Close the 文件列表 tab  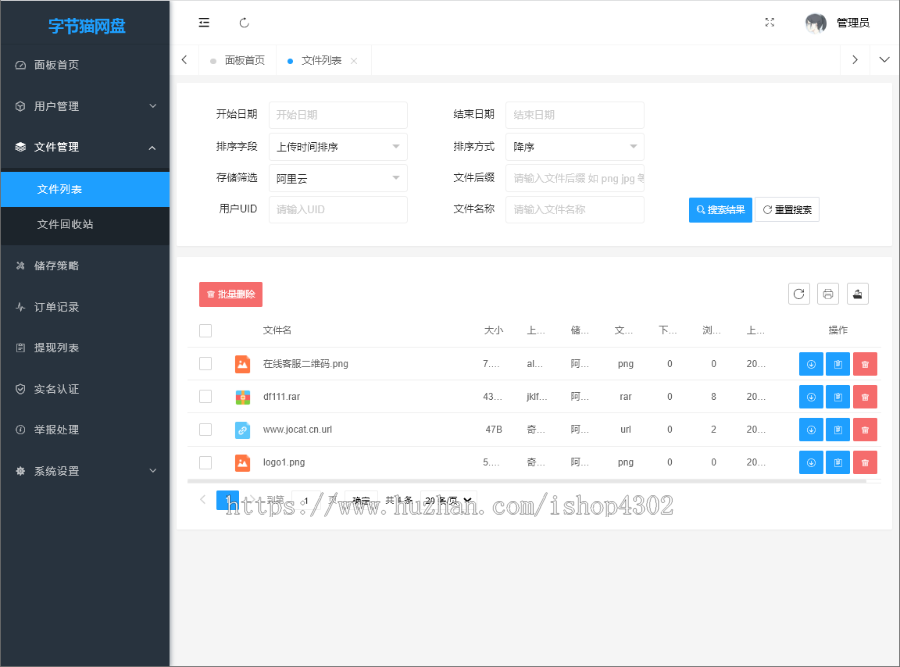point(354,61)
